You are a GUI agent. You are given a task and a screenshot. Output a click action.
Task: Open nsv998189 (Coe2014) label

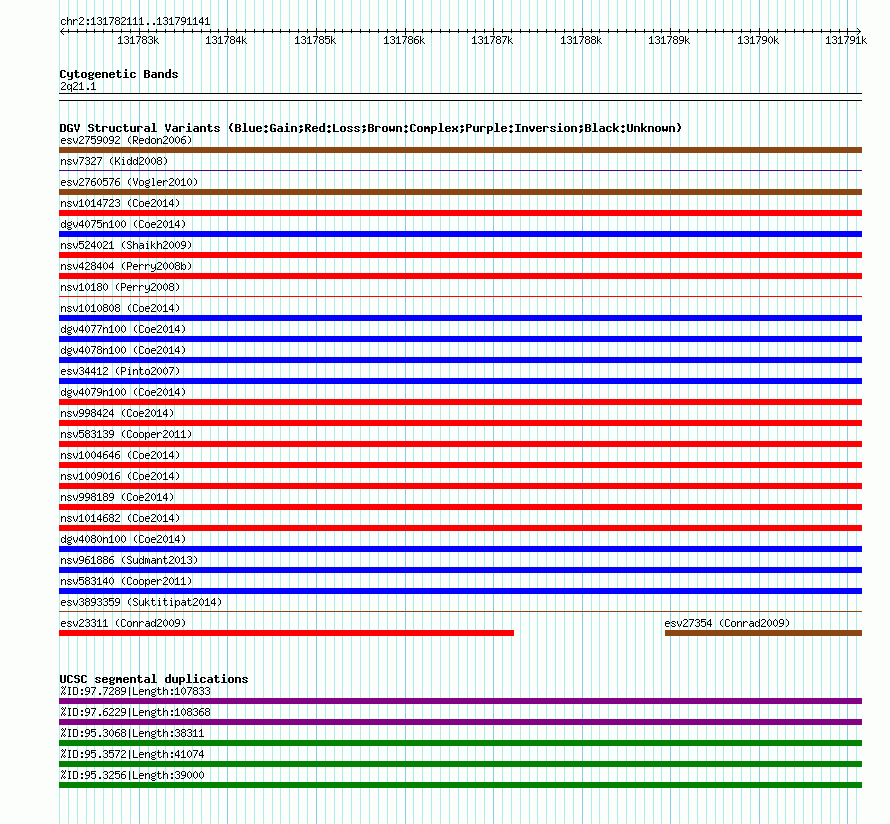pos(117,497)
